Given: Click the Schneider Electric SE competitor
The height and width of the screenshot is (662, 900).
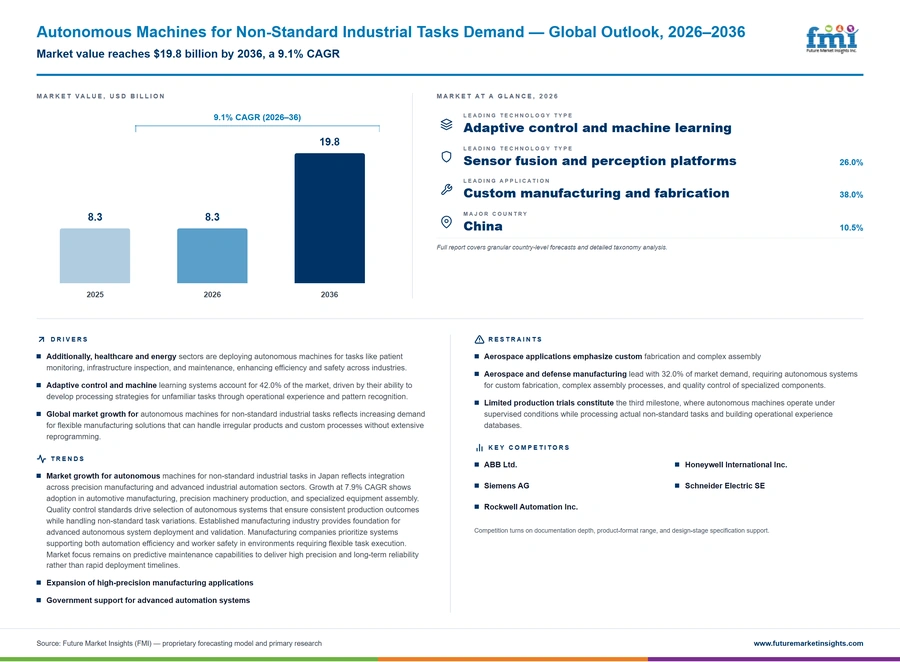Looking at the screenshot, I should 724,486.
